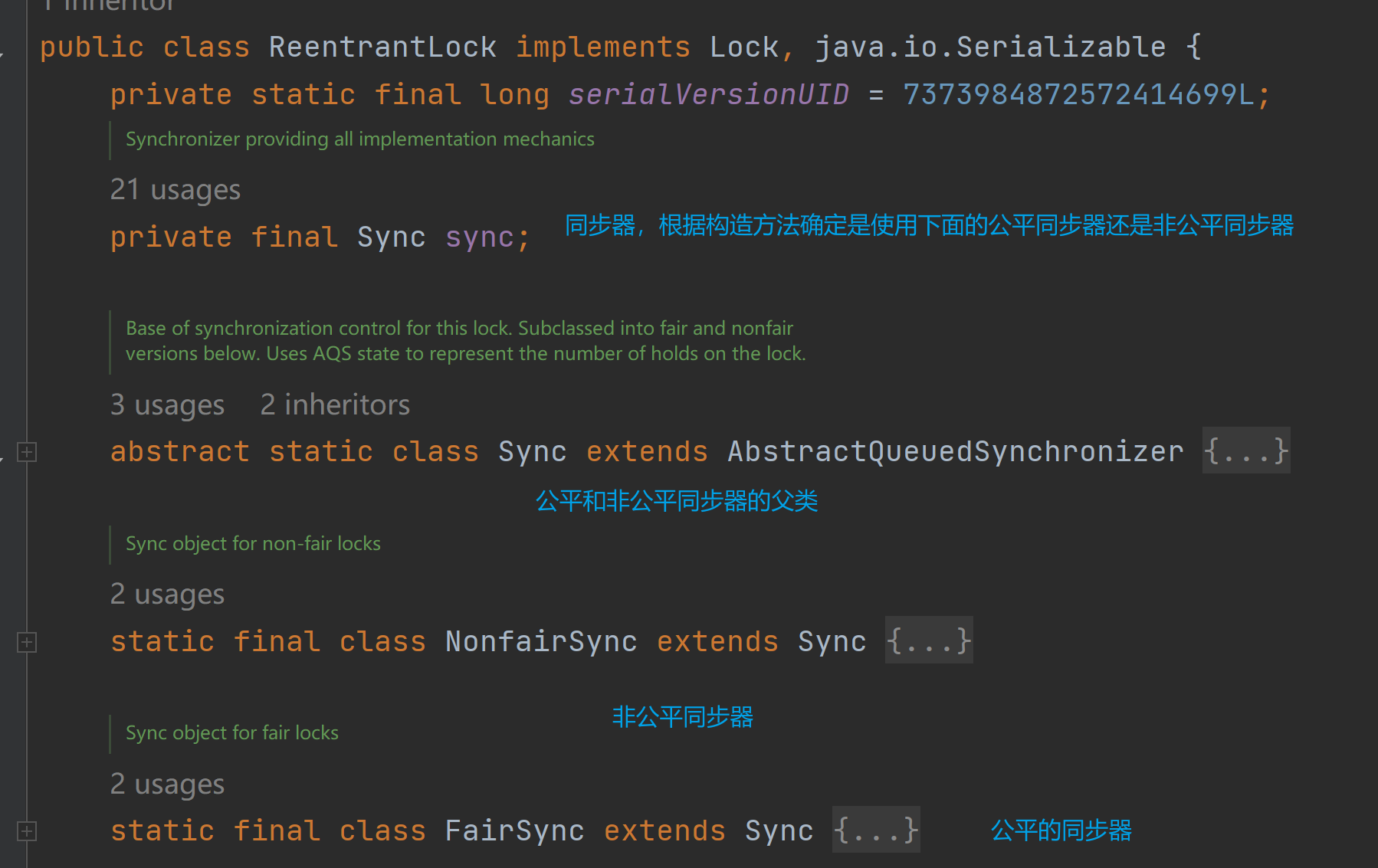Click the NonfairSync class name

541,642
